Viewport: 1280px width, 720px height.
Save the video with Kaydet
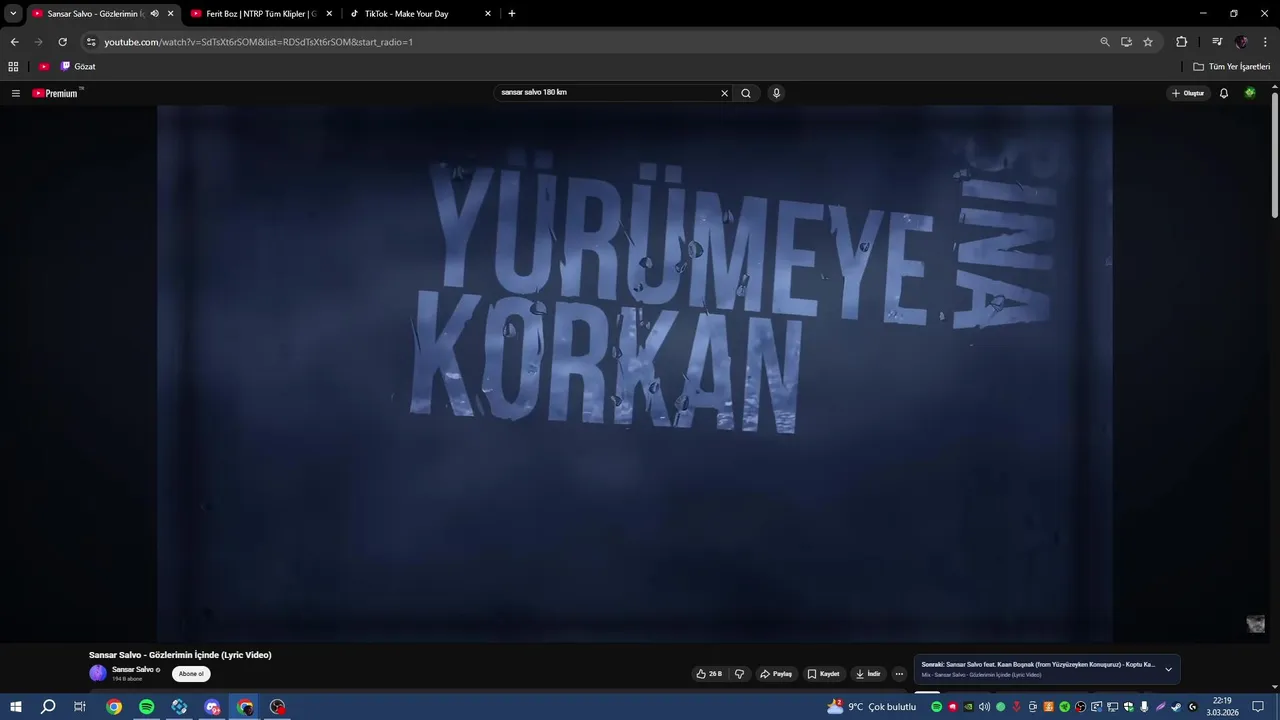tap(824, 674)
